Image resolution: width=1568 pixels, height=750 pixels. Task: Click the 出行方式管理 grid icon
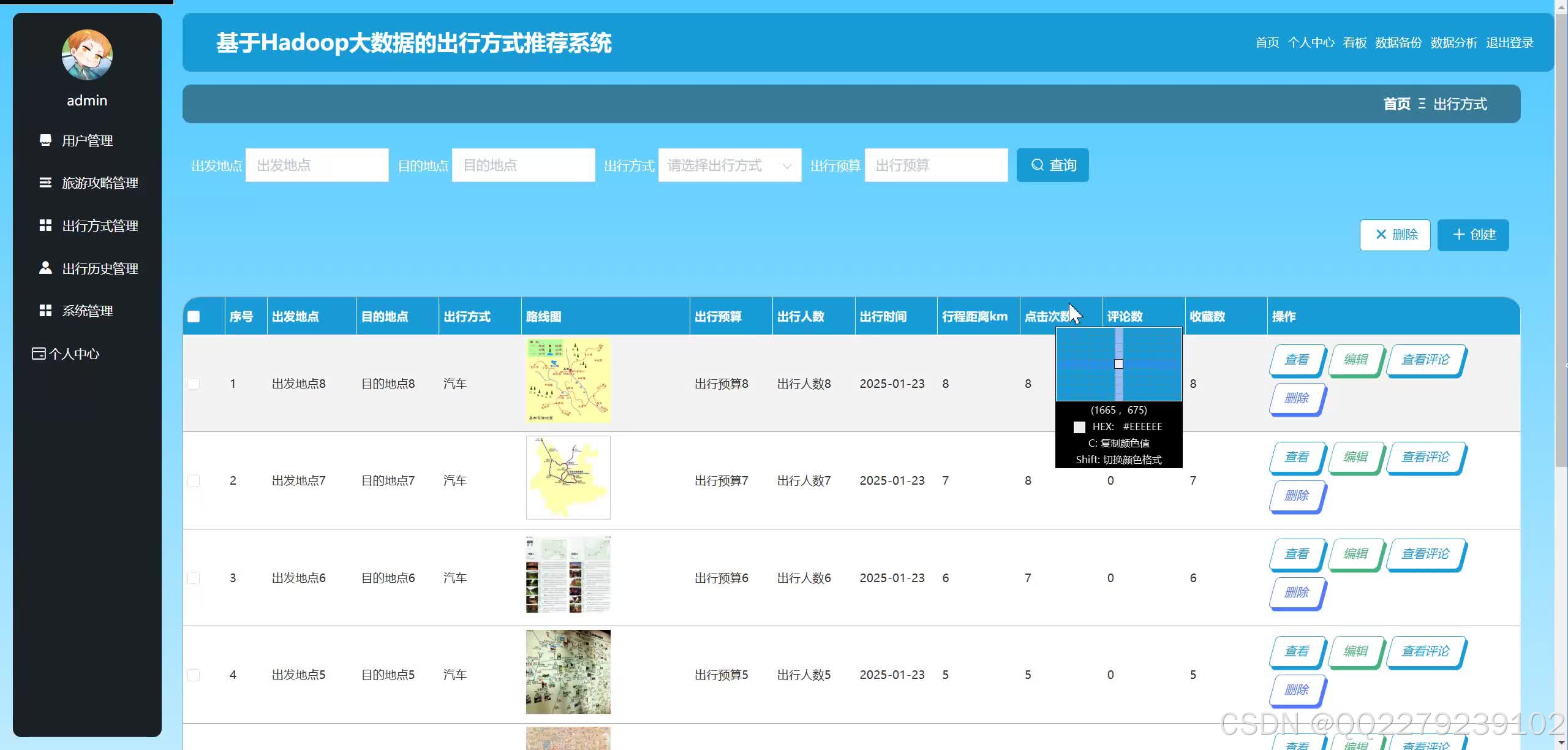tap(45, 225)
